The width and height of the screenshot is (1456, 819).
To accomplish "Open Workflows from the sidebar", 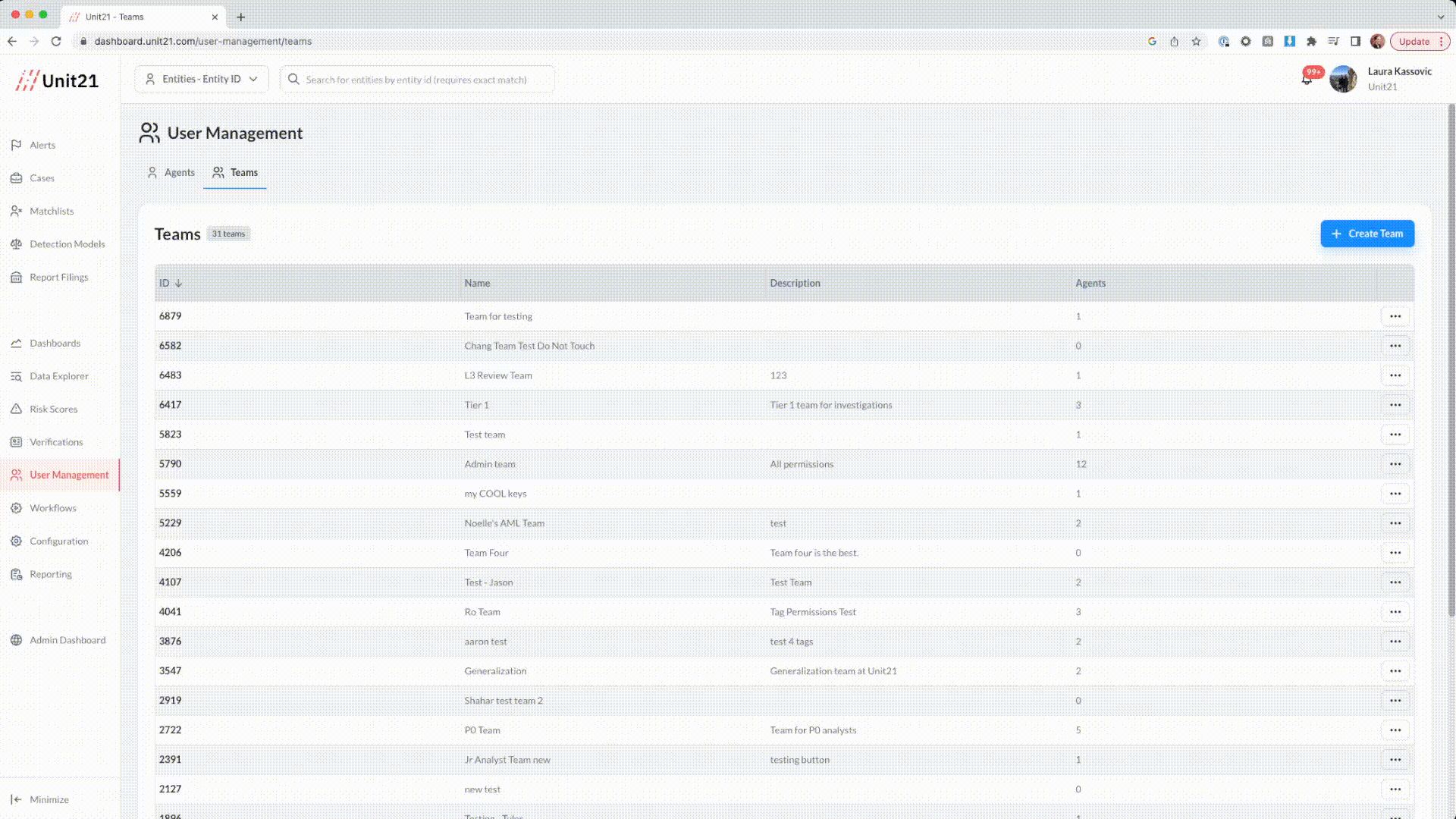I will [52, 508].
